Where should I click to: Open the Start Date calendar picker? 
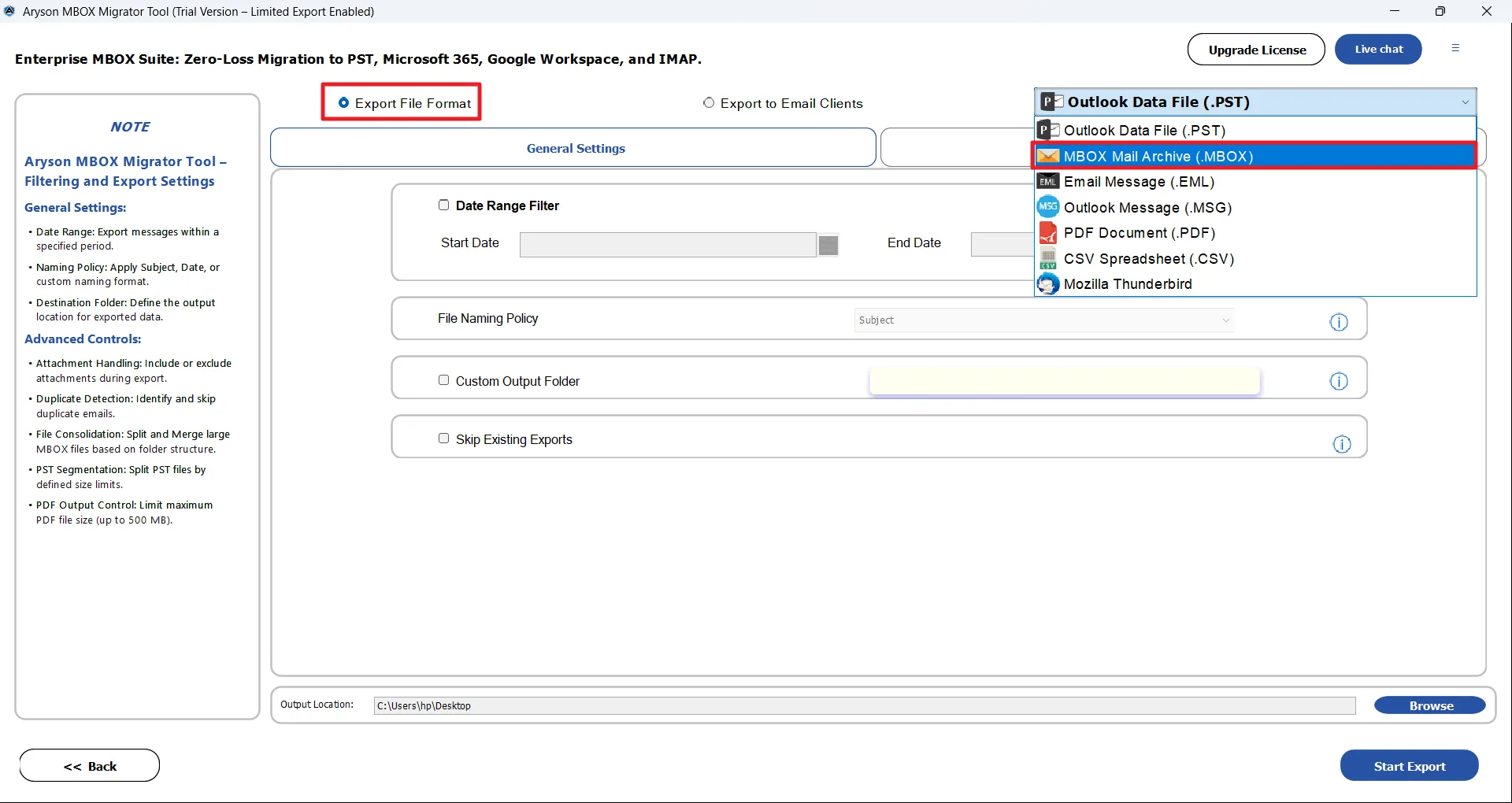click(x=828, y=245)
